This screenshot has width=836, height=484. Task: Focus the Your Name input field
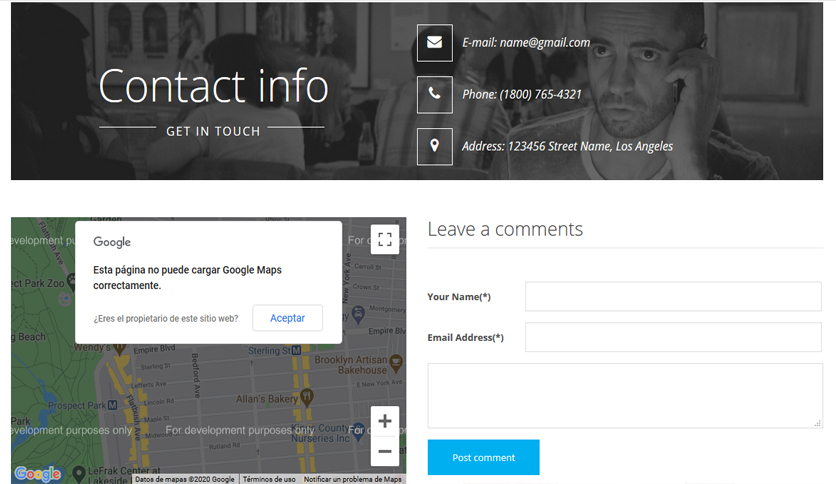(673, 296)
